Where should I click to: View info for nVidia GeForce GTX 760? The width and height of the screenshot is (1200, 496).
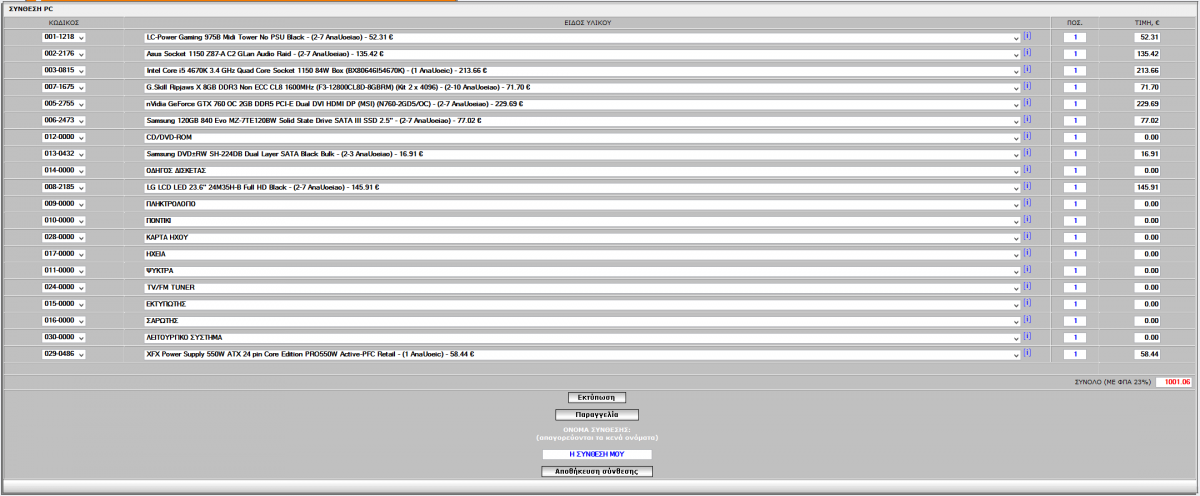pos(1026,103)
